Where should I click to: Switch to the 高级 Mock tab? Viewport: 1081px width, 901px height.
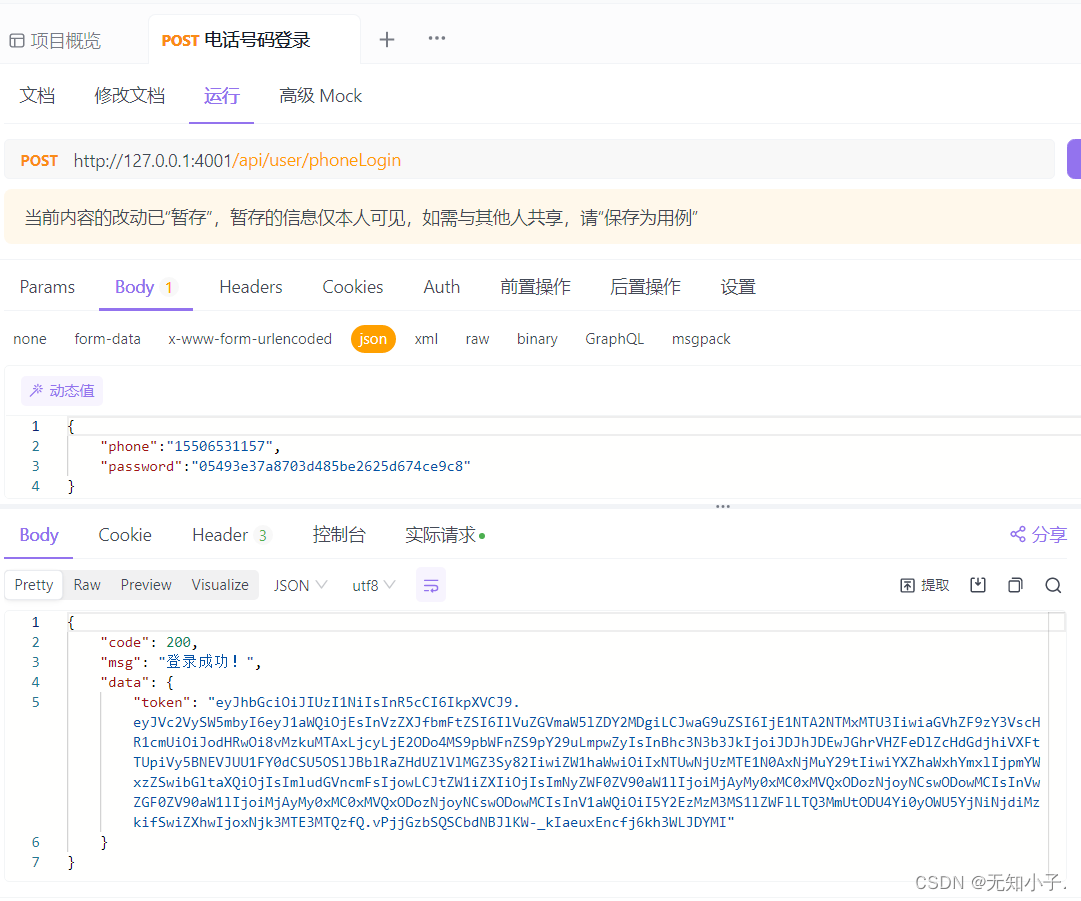pos(319,95)
